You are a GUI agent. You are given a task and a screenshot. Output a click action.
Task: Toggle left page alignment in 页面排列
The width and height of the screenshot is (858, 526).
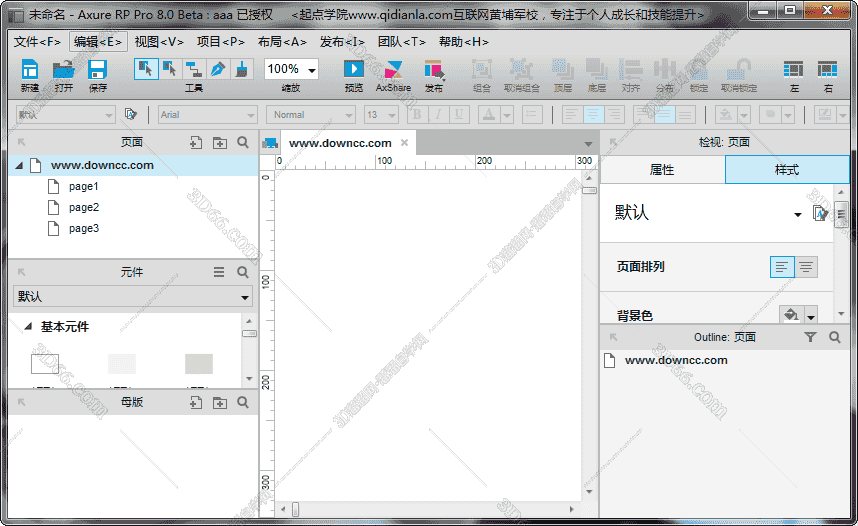[782, 267]
